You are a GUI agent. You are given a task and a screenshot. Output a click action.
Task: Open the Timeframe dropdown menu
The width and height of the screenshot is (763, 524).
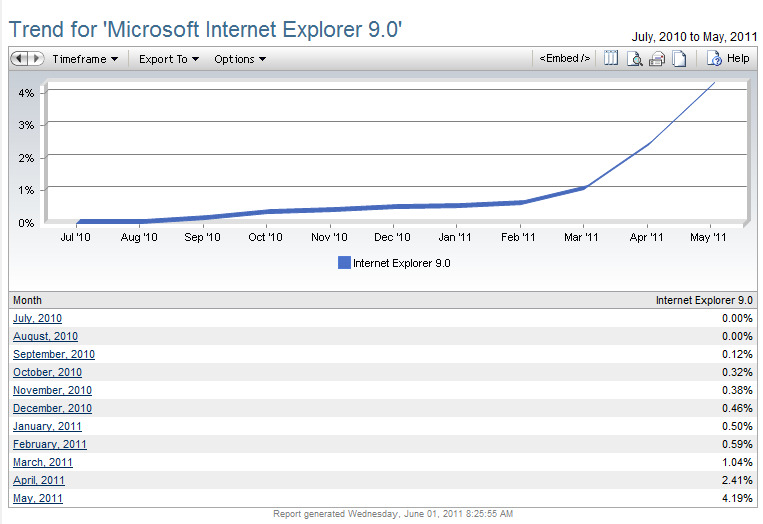pyautogui.click(x=85, y=59)
